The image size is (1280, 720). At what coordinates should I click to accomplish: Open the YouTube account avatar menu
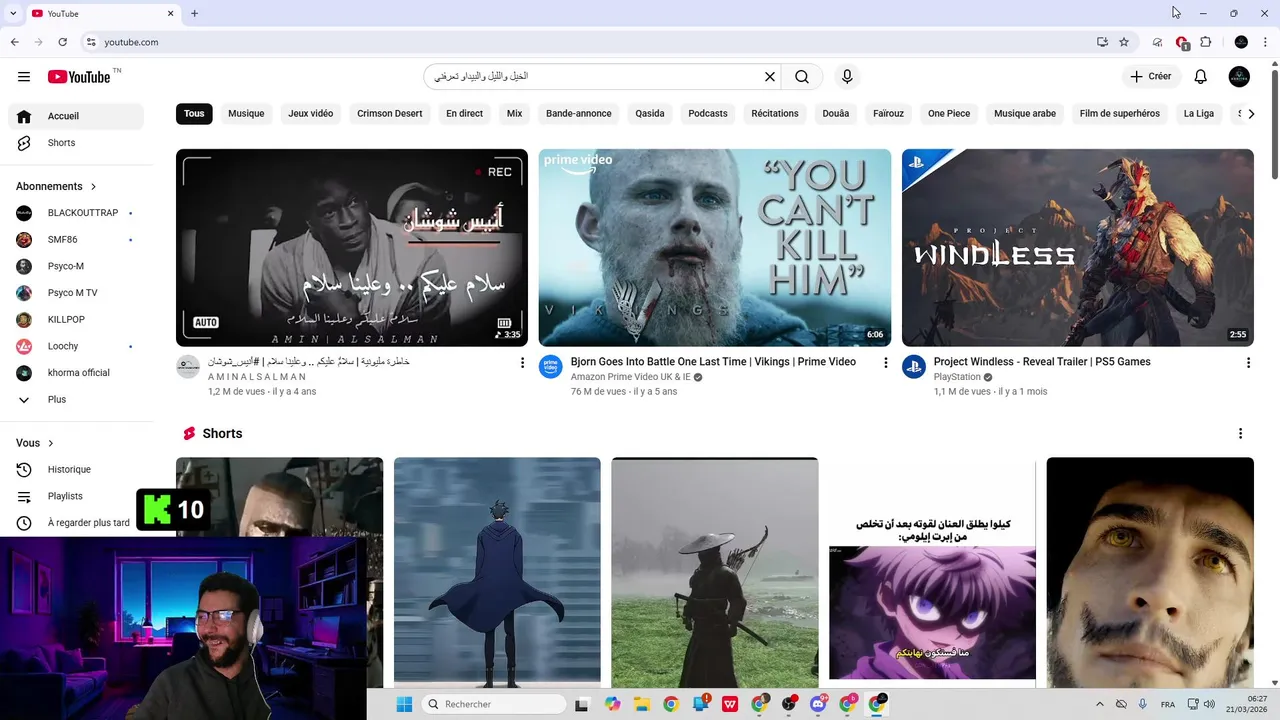(x=1239, y=77)
